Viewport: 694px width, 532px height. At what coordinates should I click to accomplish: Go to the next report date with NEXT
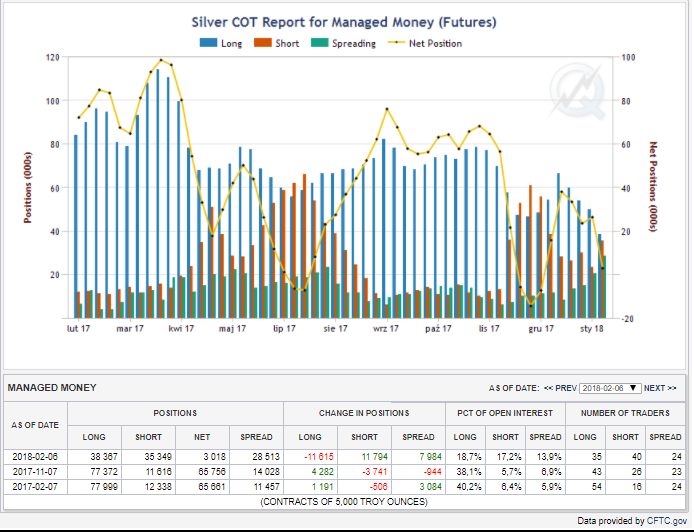click(x=660, y=388)
